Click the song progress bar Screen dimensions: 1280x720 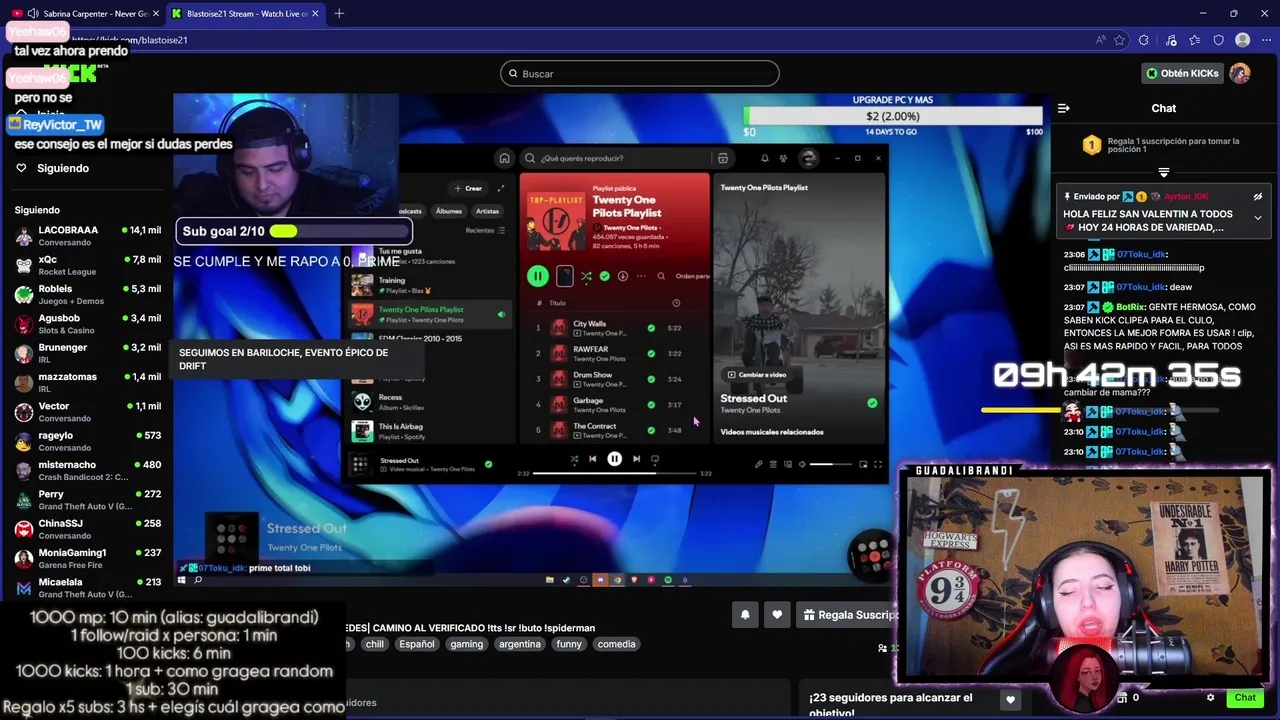pos(614,473)
